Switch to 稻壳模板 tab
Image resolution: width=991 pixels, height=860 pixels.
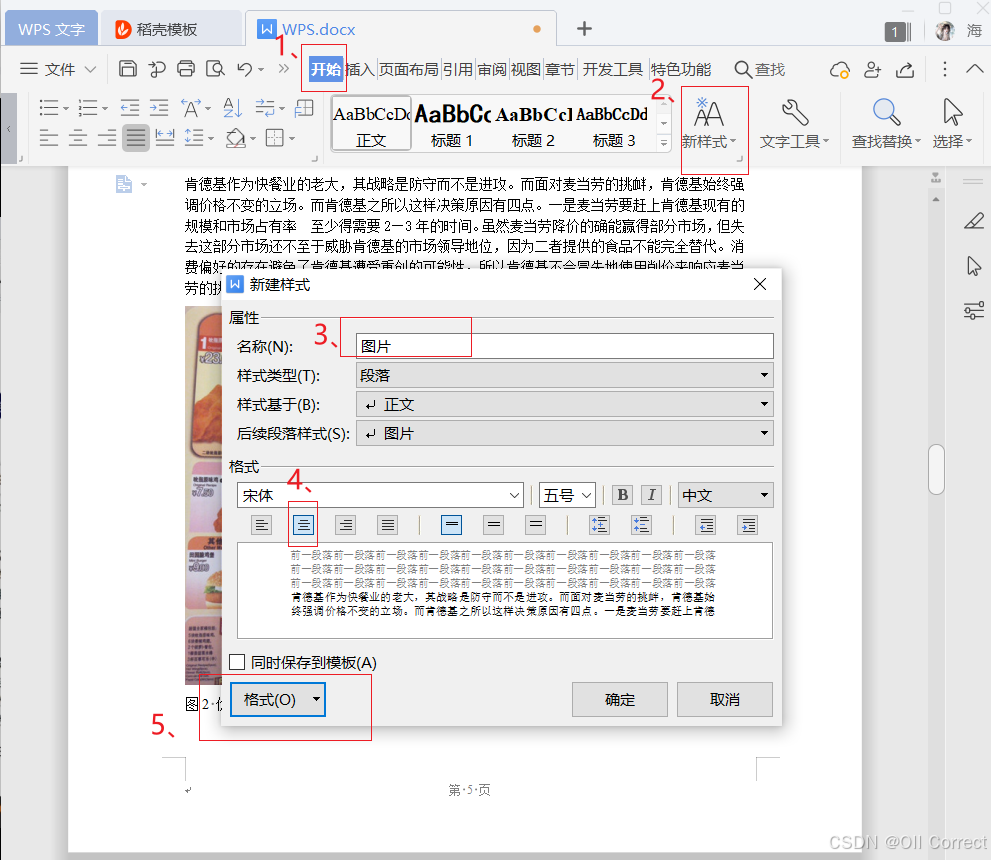coord(171,29)
